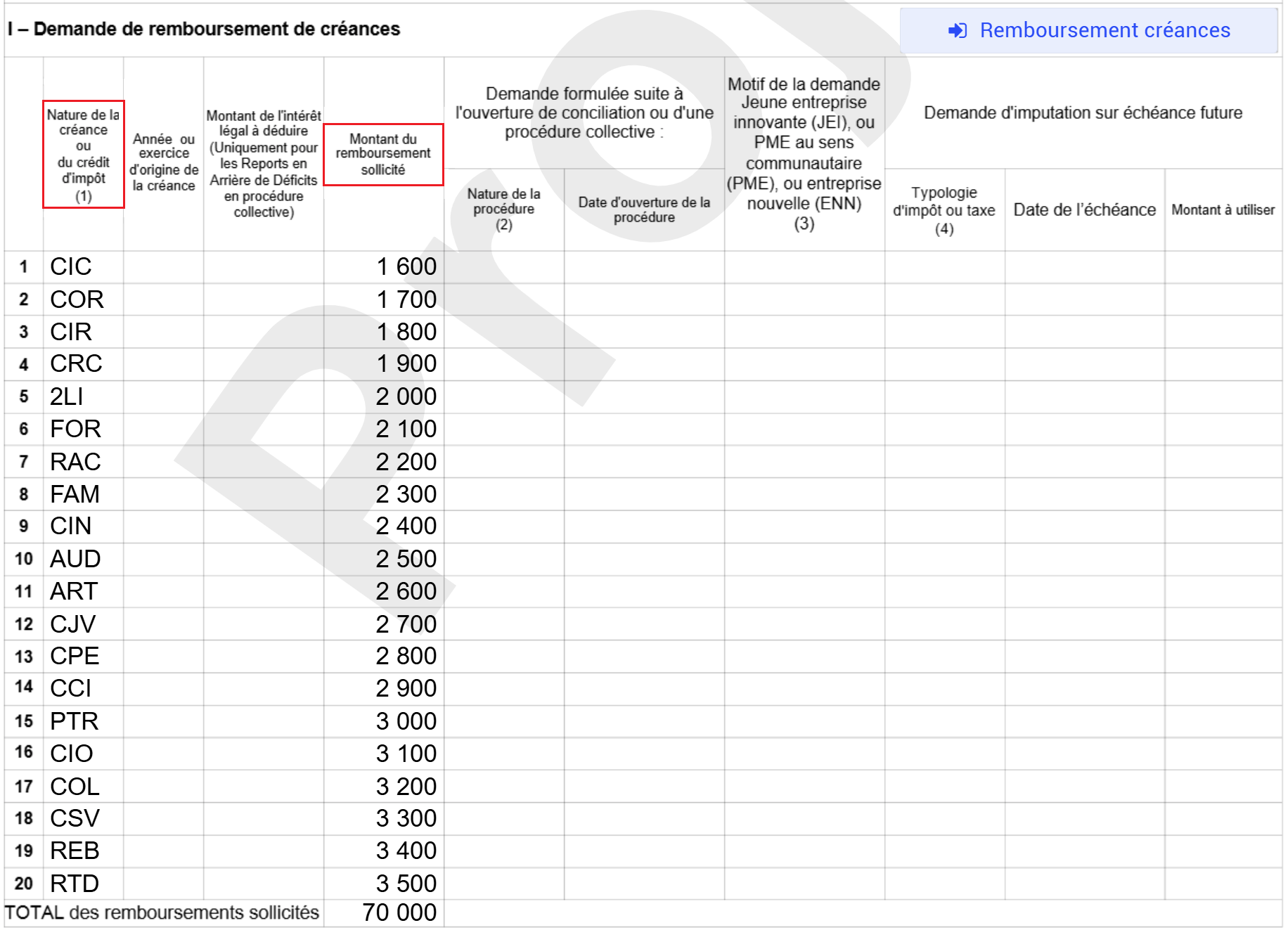Click the COR nature cell in row 2
This screenshot has height=930, width=1288.
coord(83,299)
